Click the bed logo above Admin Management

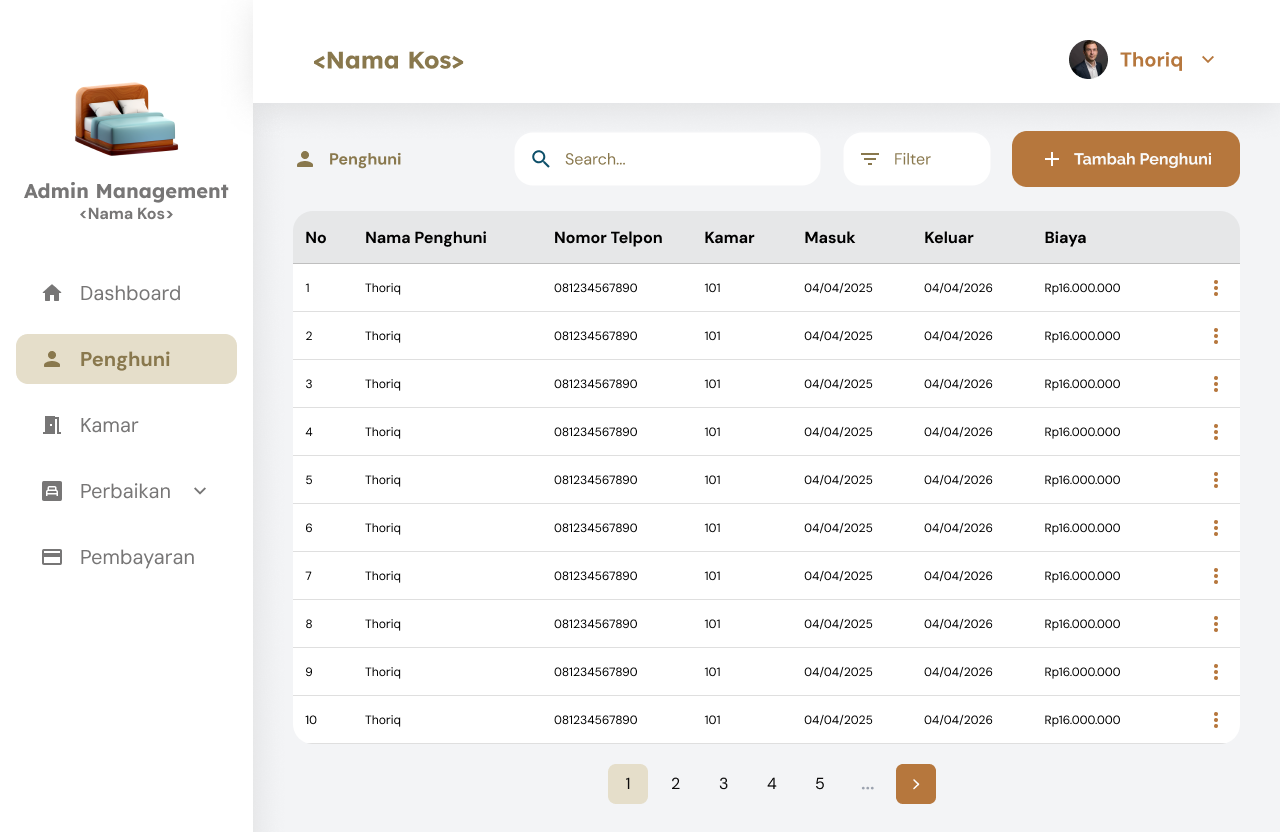pyautogui.click(x=126, y=119)
